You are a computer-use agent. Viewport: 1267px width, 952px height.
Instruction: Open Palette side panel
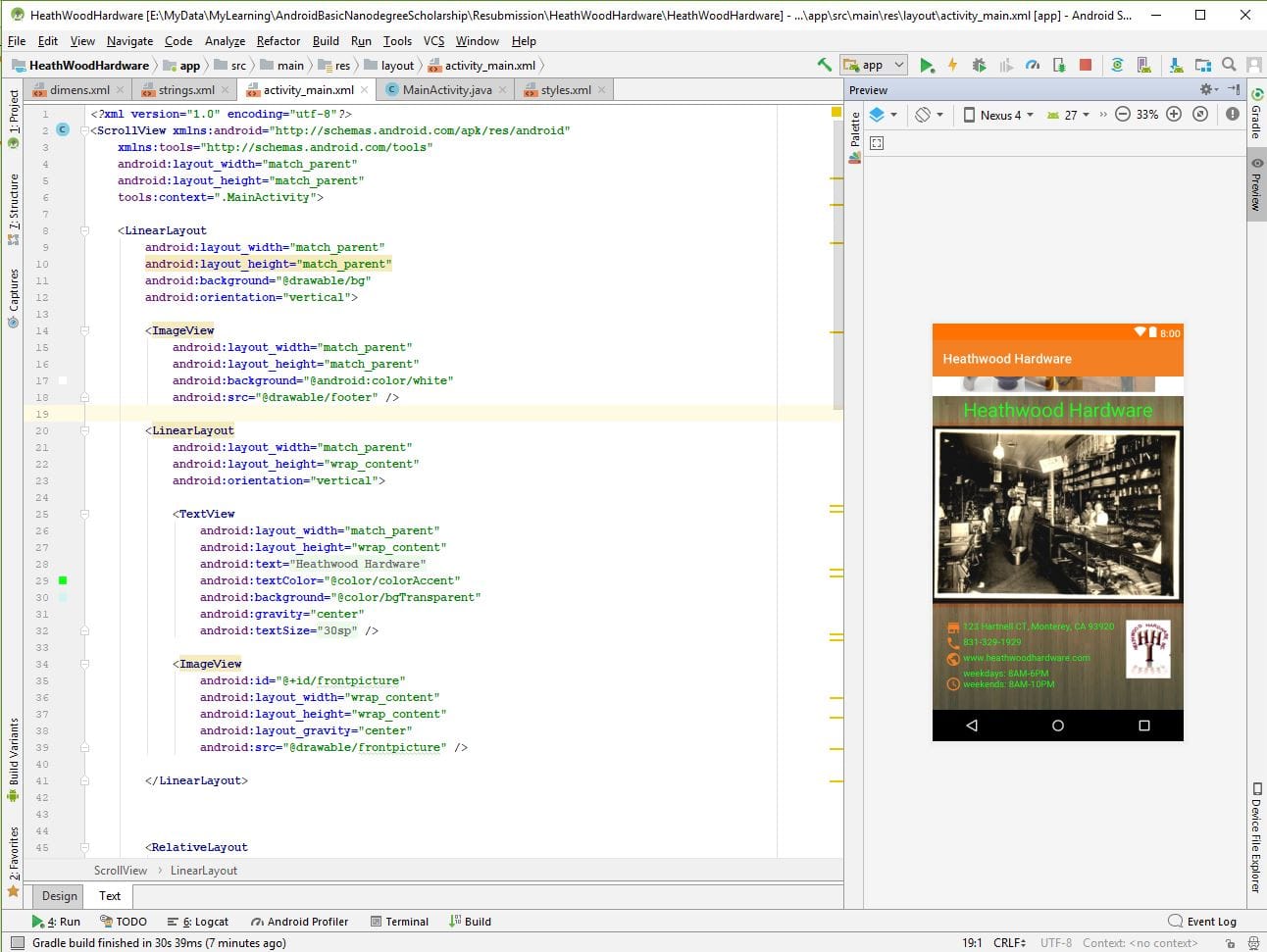click(x=855, y=137)
